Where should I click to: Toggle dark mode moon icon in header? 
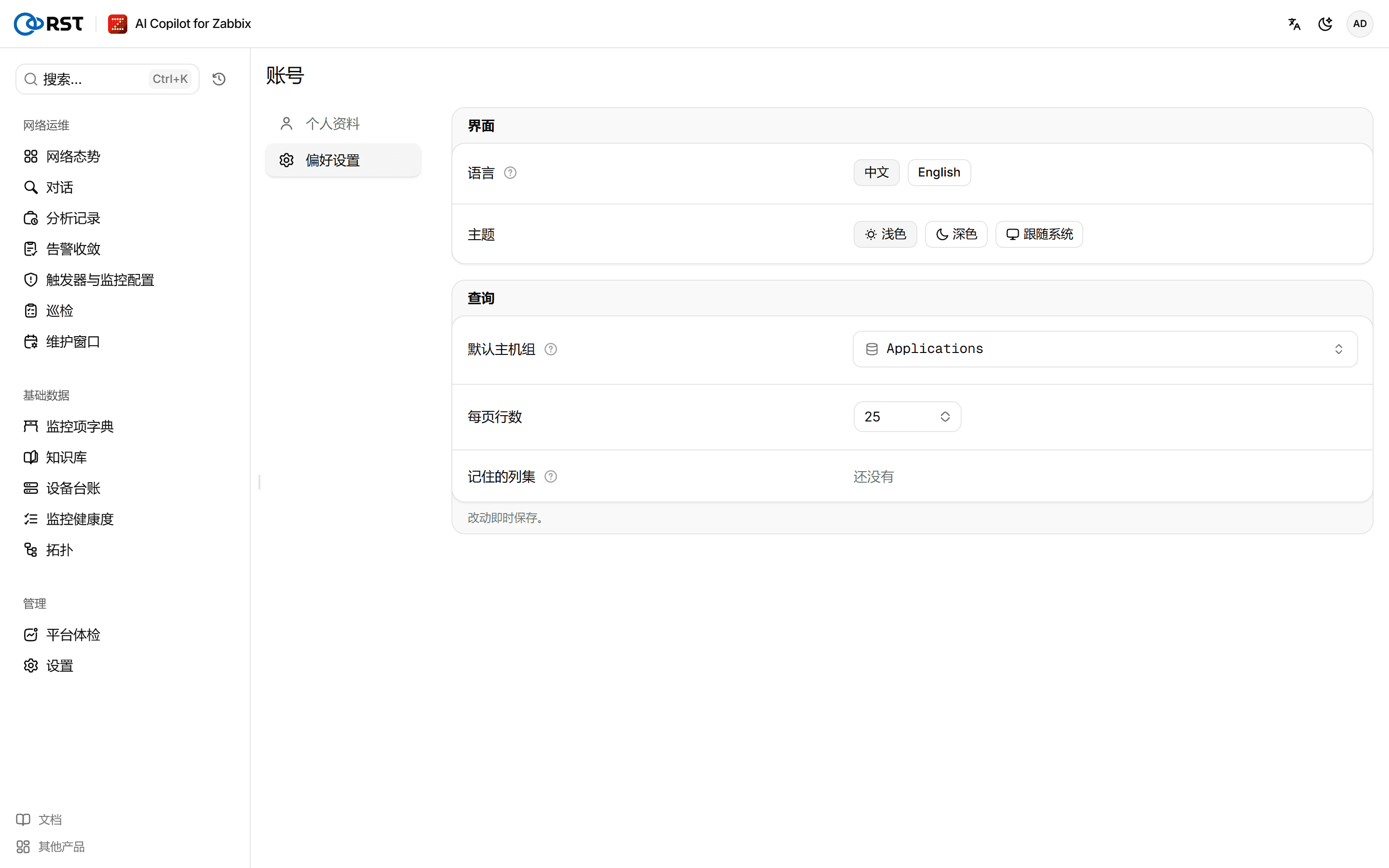(1325, 24)
